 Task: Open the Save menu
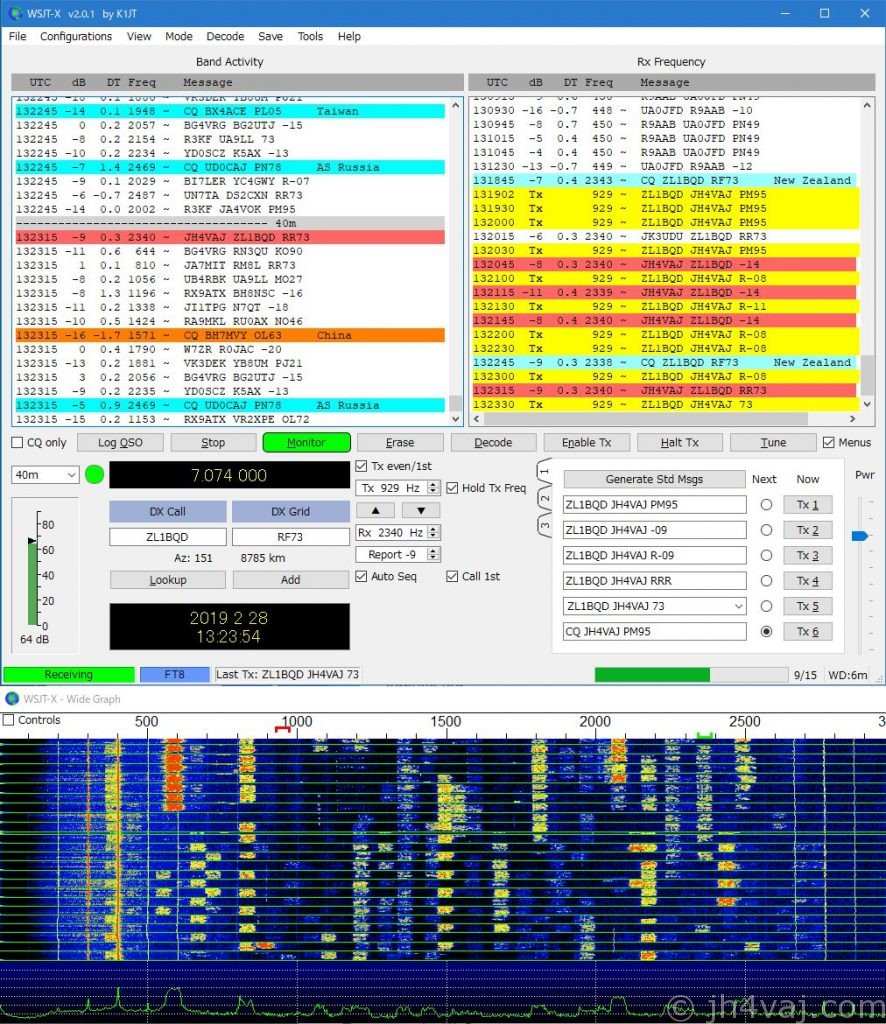[270, 37]
